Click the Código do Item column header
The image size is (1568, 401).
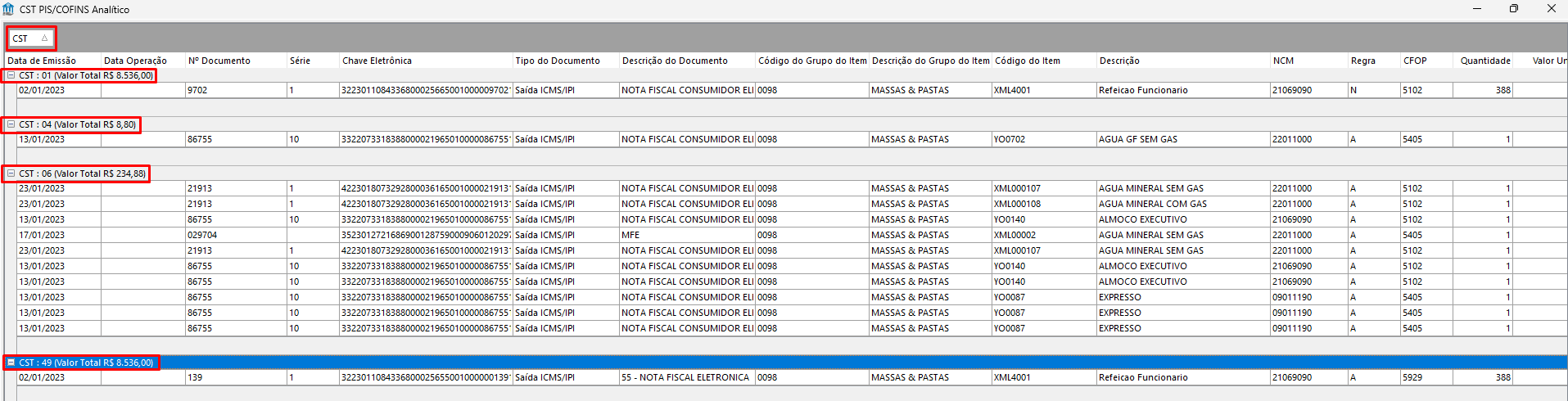(x=1044, y=61)
